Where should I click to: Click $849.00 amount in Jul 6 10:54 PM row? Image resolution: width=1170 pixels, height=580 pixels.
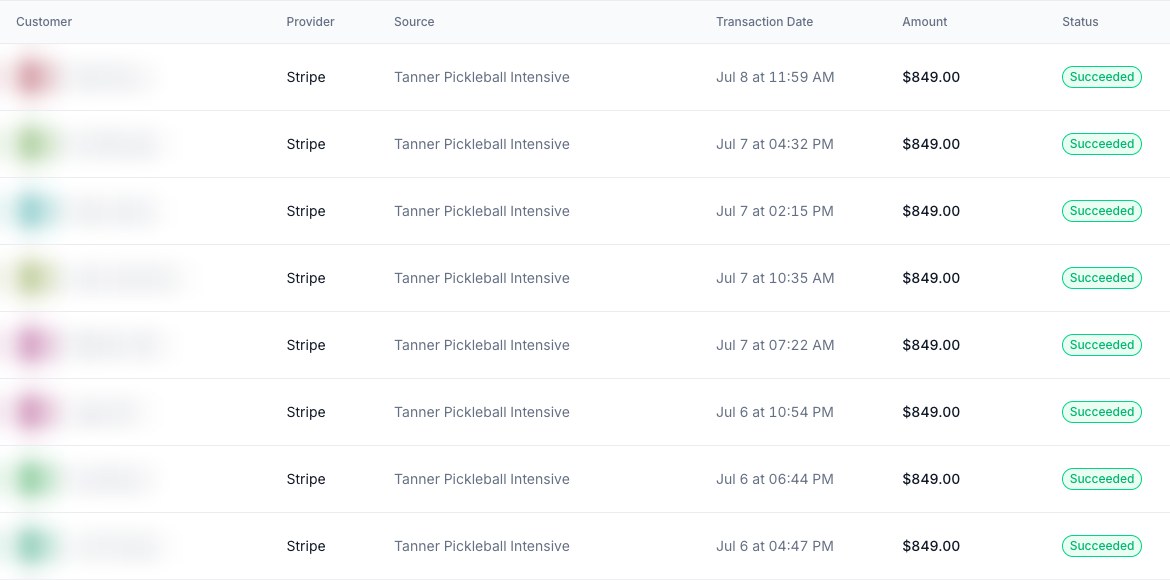(x=930, y=412)
